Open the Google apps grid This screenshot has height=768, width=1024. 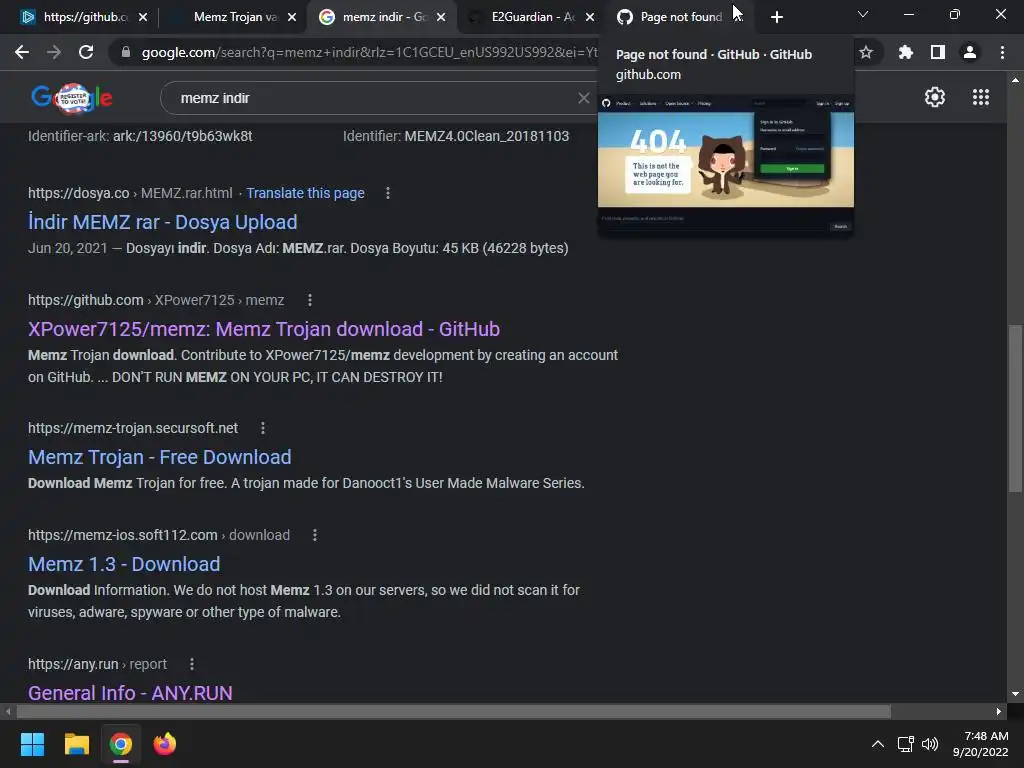click(x=980, y=97)
